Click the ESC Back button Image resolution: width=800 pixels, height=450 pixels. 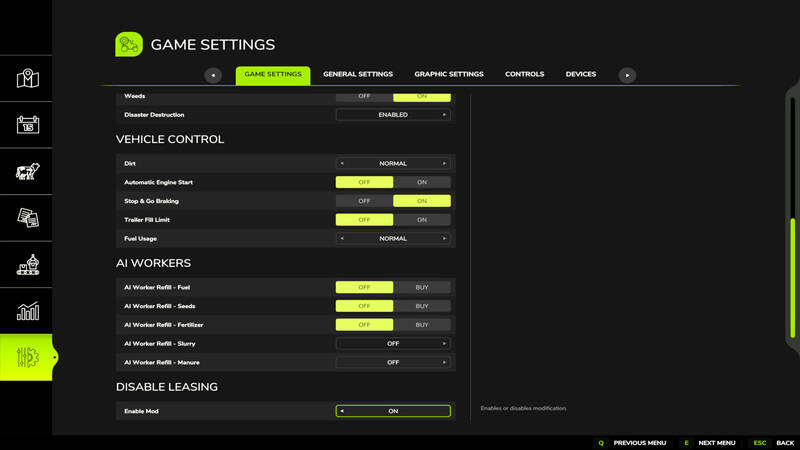pos(773,443)
